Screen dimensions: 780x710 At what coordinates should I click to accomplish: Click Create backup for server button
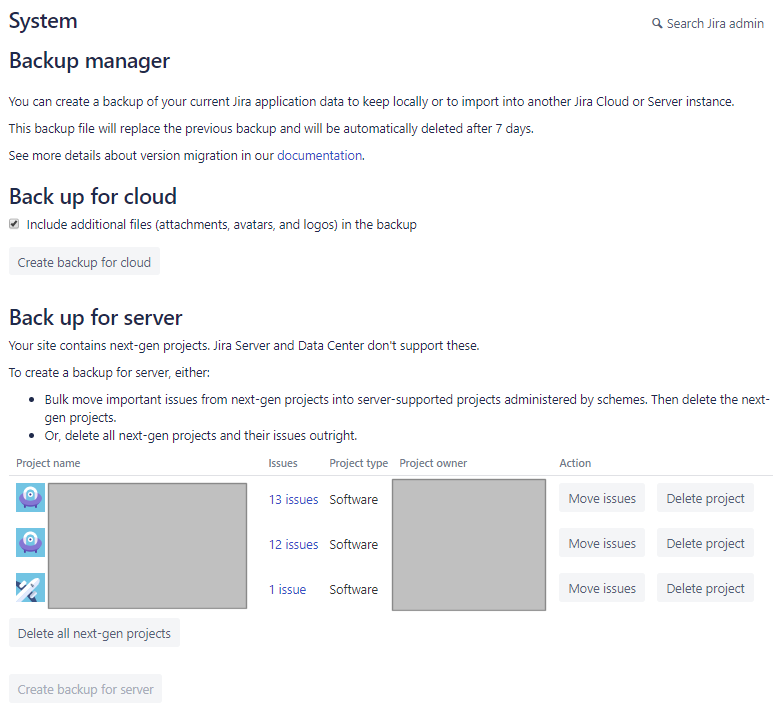[x=85, y=689]
